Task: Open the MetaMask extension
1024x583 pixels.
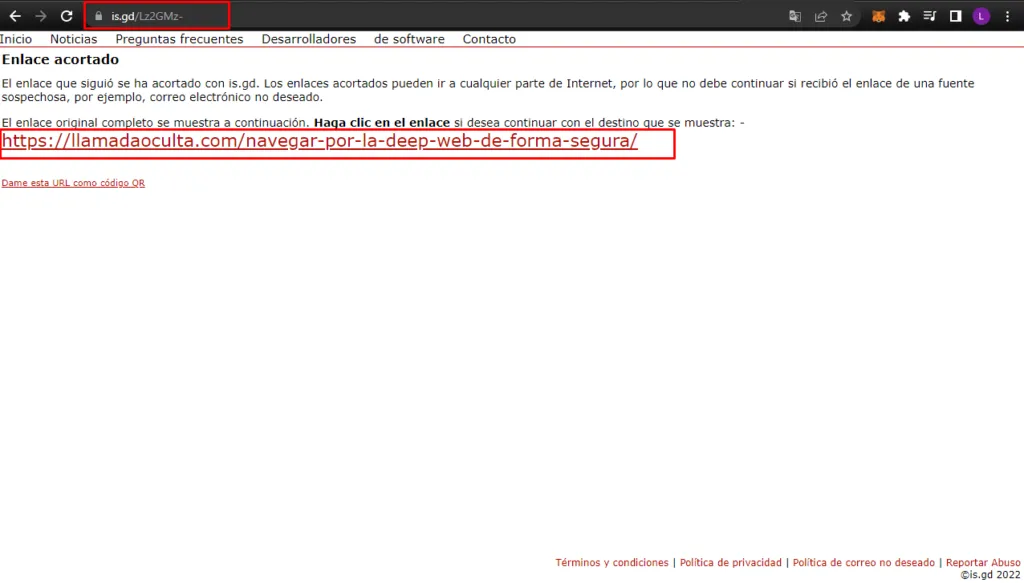Action: coord(880,15)
